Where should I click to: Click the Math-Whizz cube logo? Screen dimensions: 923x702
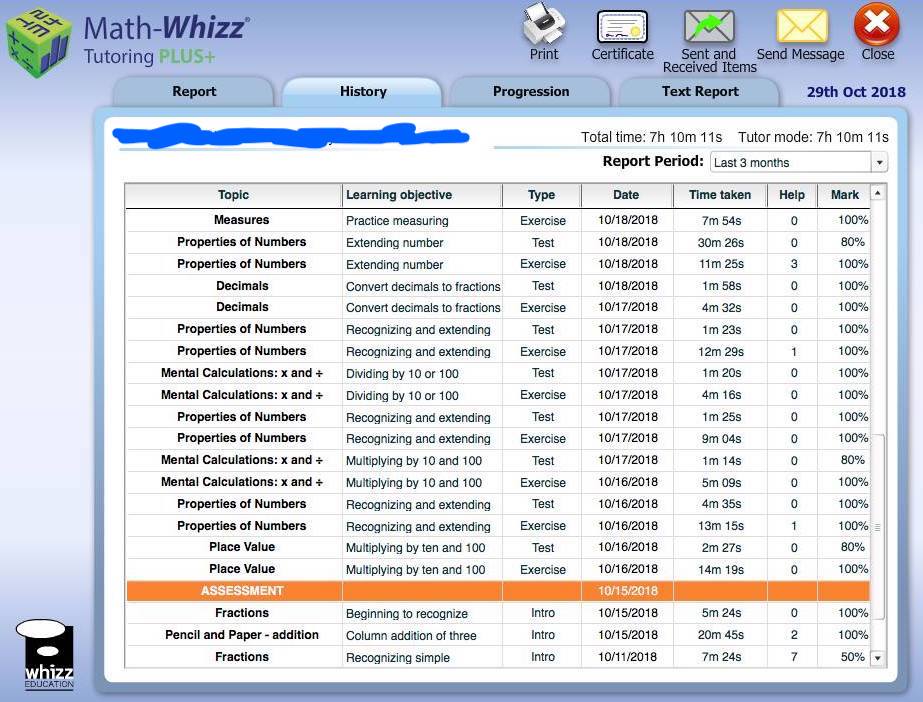pos(38,39)
